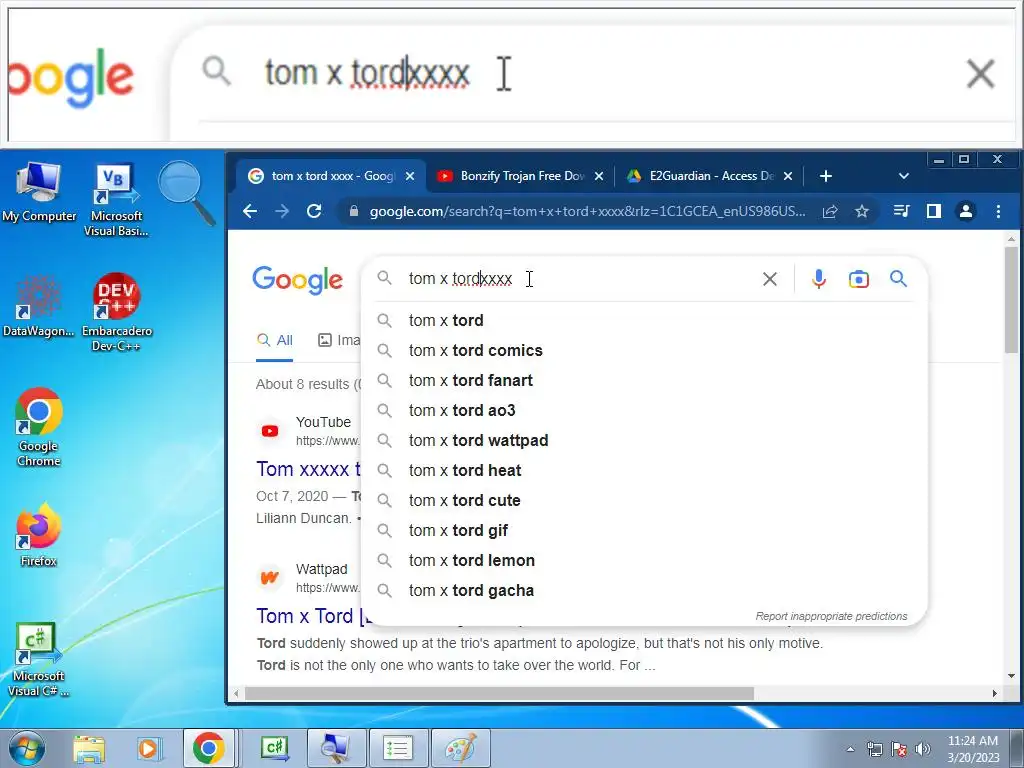Screen dimensions: 1024x768
Task: Choose suggestion tom x tord lemon
Action: [x=644, y=561]
